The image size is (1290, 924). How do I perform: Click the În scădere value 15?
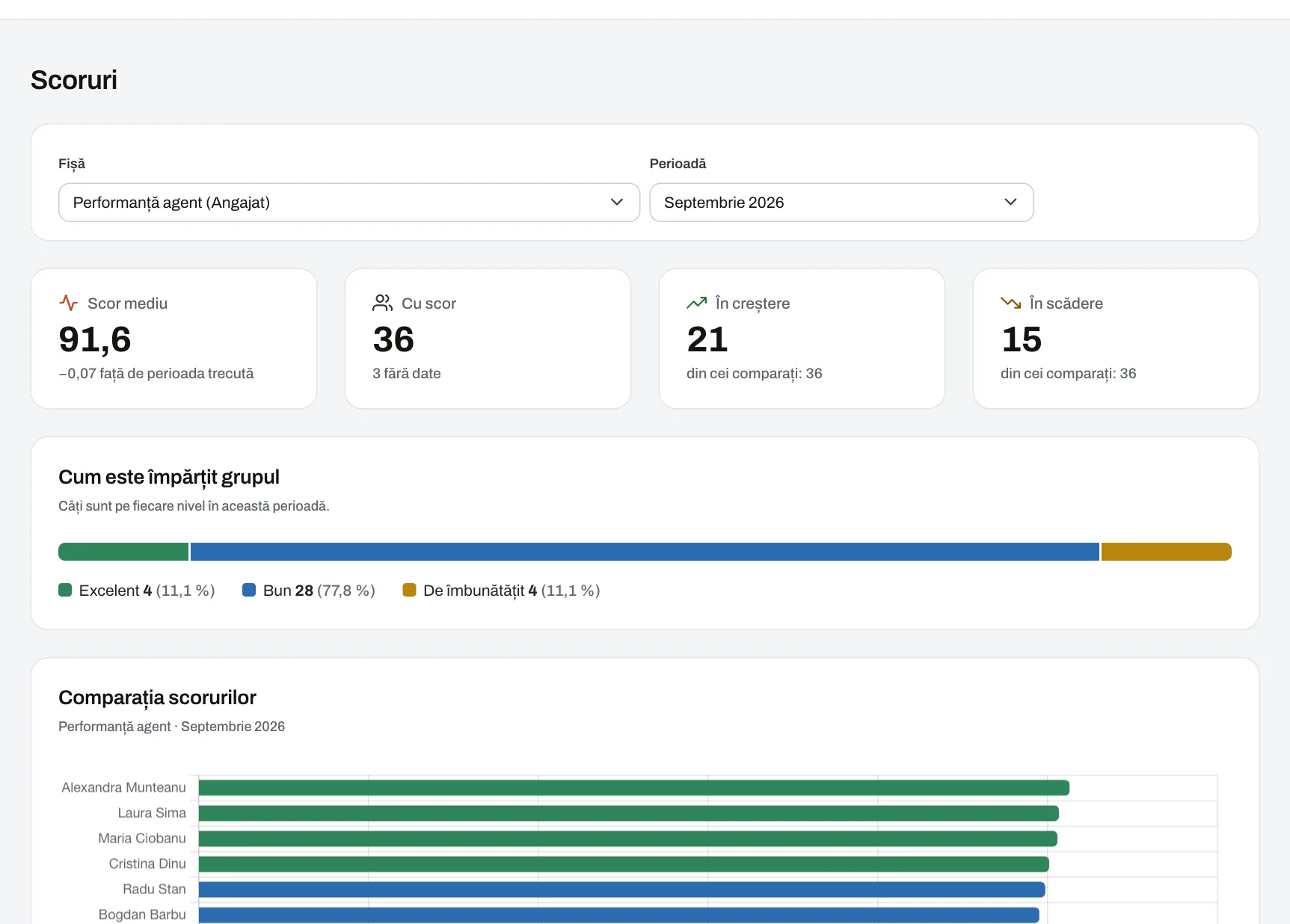click(x=1022, y=339)
